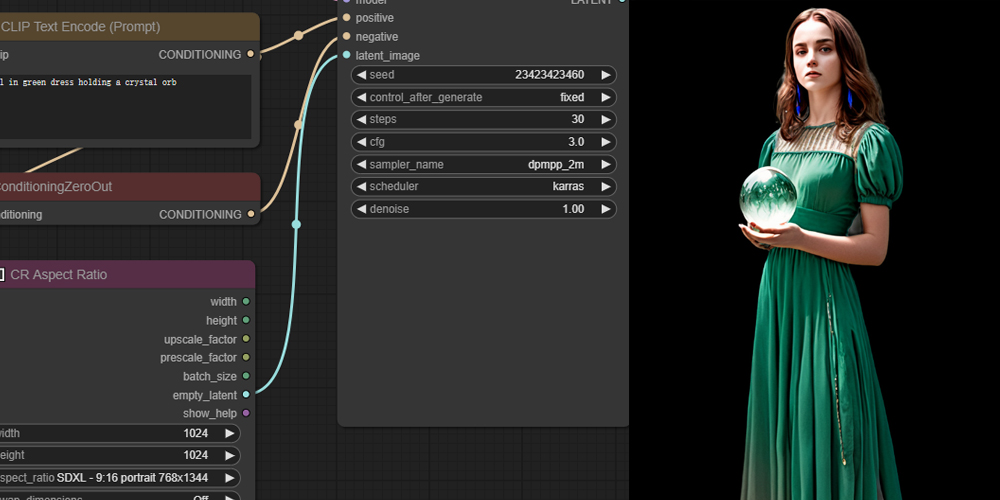This screenshot has height=500, width=1000.
Task: Edit the seed value 23423423460
Action: coord(549,75)
